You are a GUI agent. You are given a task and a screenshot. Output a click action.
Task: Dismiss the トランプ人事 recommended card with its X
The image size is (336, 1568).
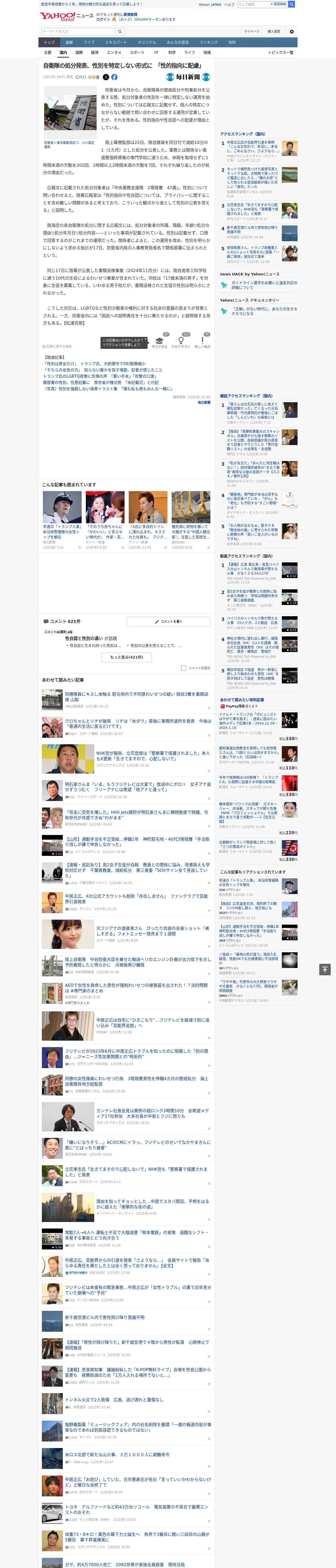79,547
